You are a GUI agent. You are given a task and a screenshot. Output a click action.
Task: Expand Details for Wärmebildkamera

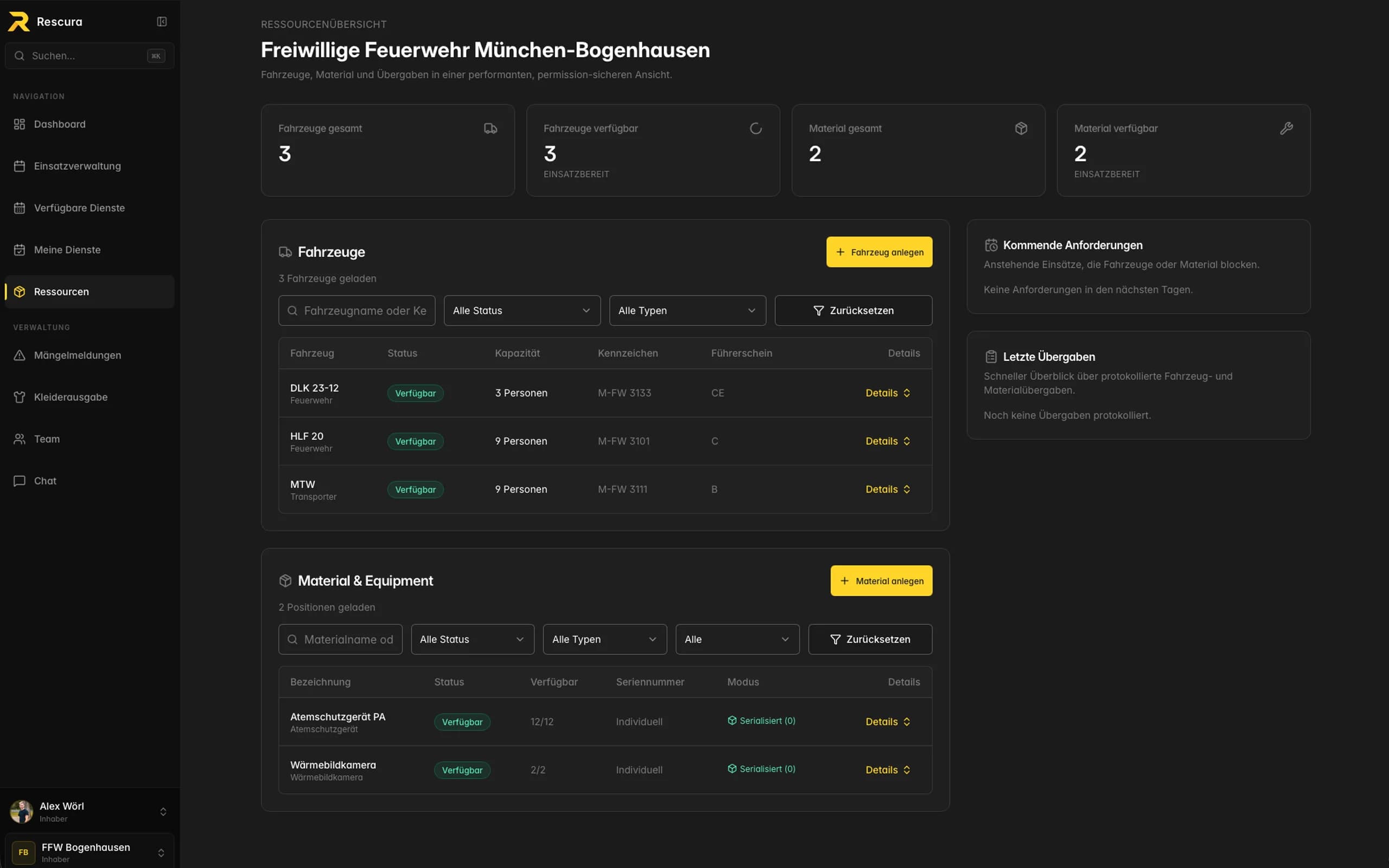tap(888, 770)
